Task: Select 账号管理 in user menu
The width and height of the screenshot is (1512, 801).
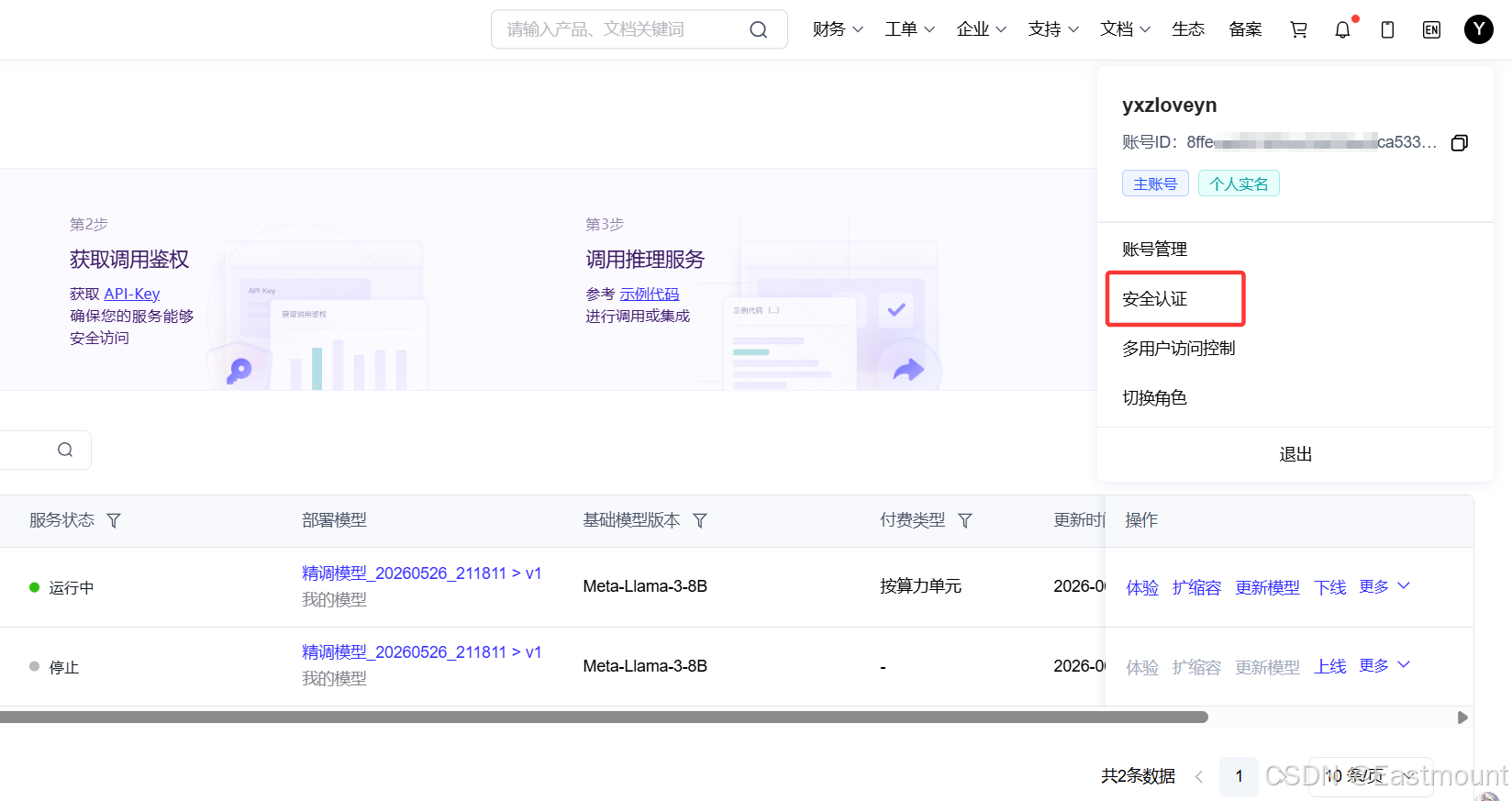Action: click(1154, 250)
